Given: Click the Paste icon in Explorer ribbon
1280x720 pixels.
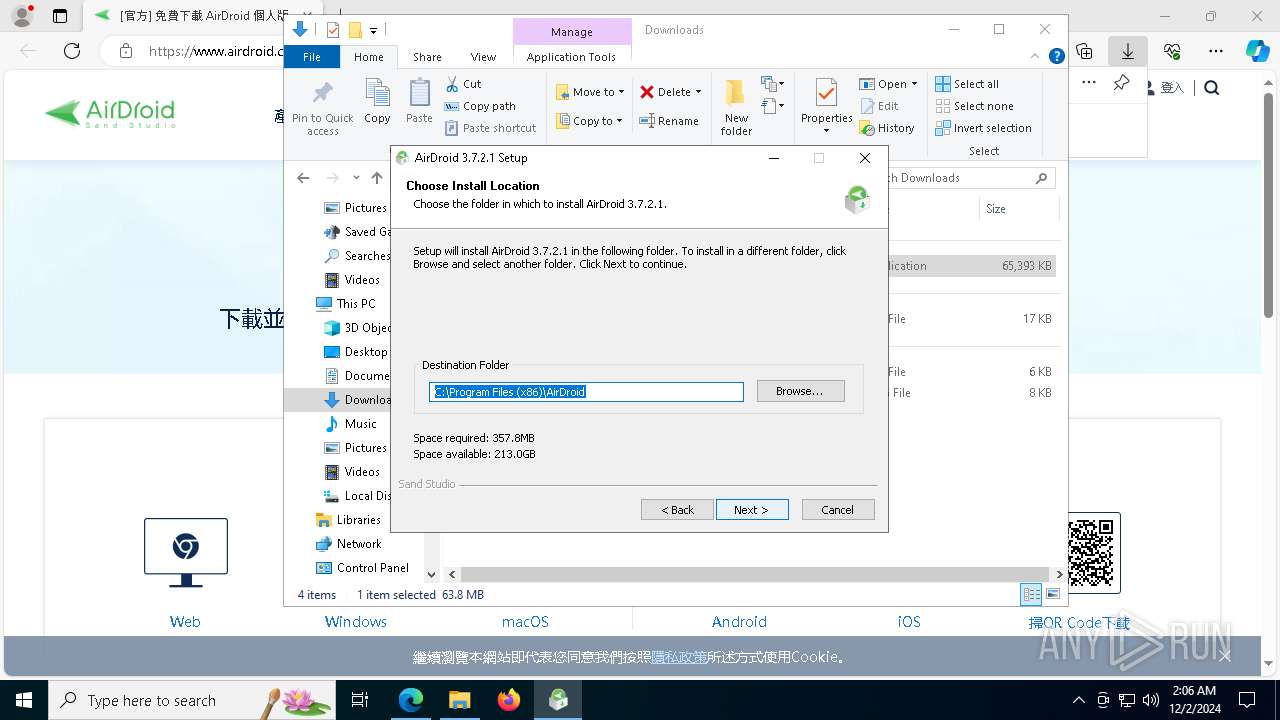Looking at the screenshot, I should pyautogui.click(x=419, y=102).
